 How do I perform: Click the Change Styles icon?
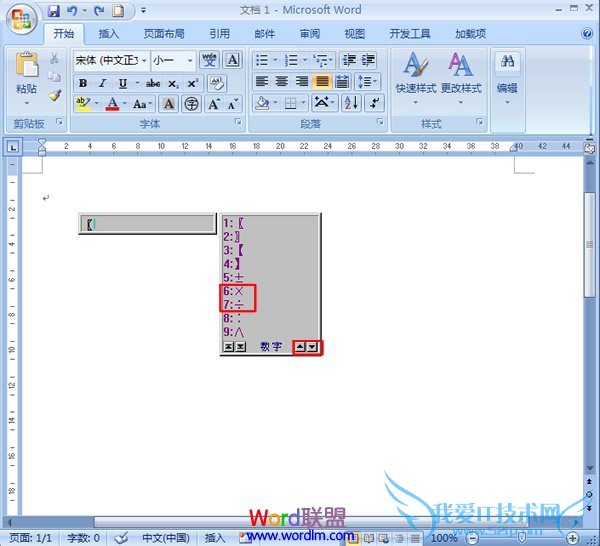461,74
